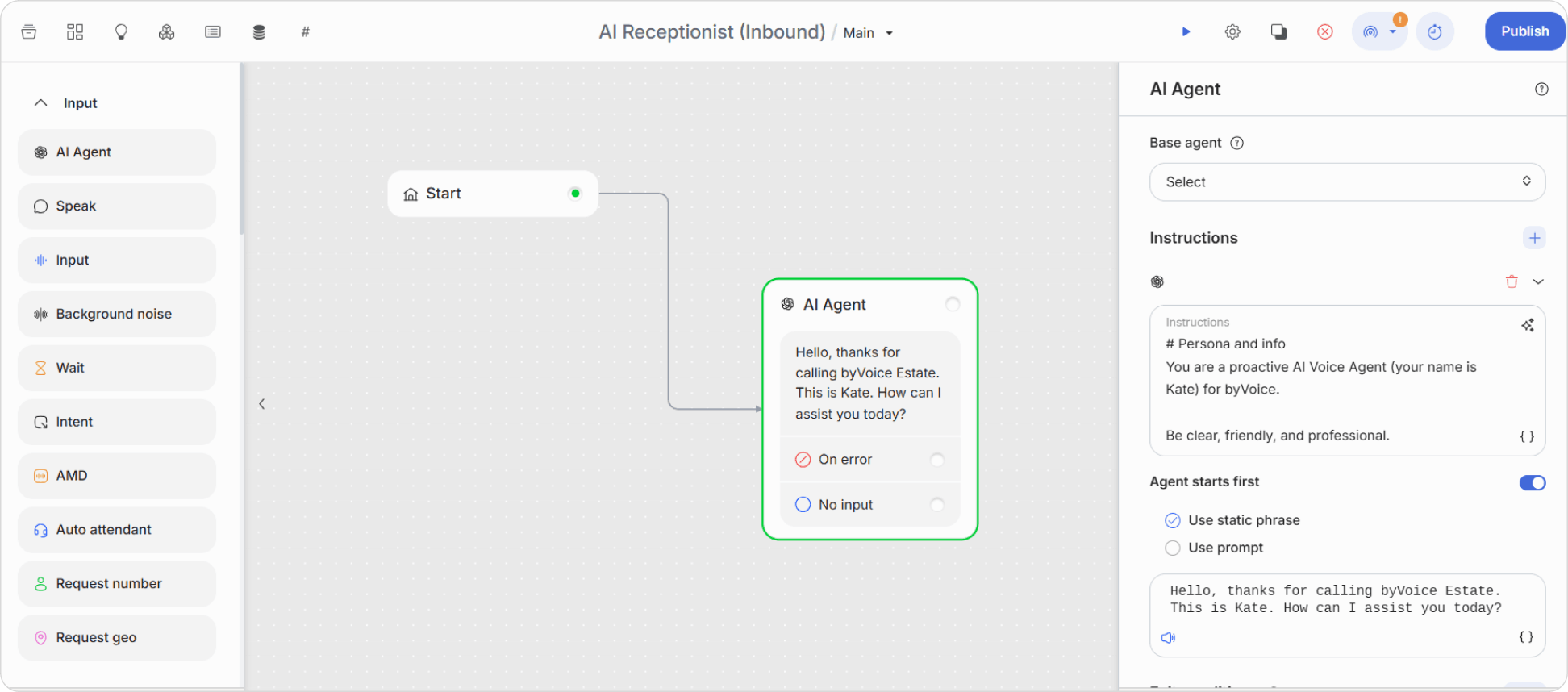
Task: Open settings gear in the top bar
Action: (1232, 32)
